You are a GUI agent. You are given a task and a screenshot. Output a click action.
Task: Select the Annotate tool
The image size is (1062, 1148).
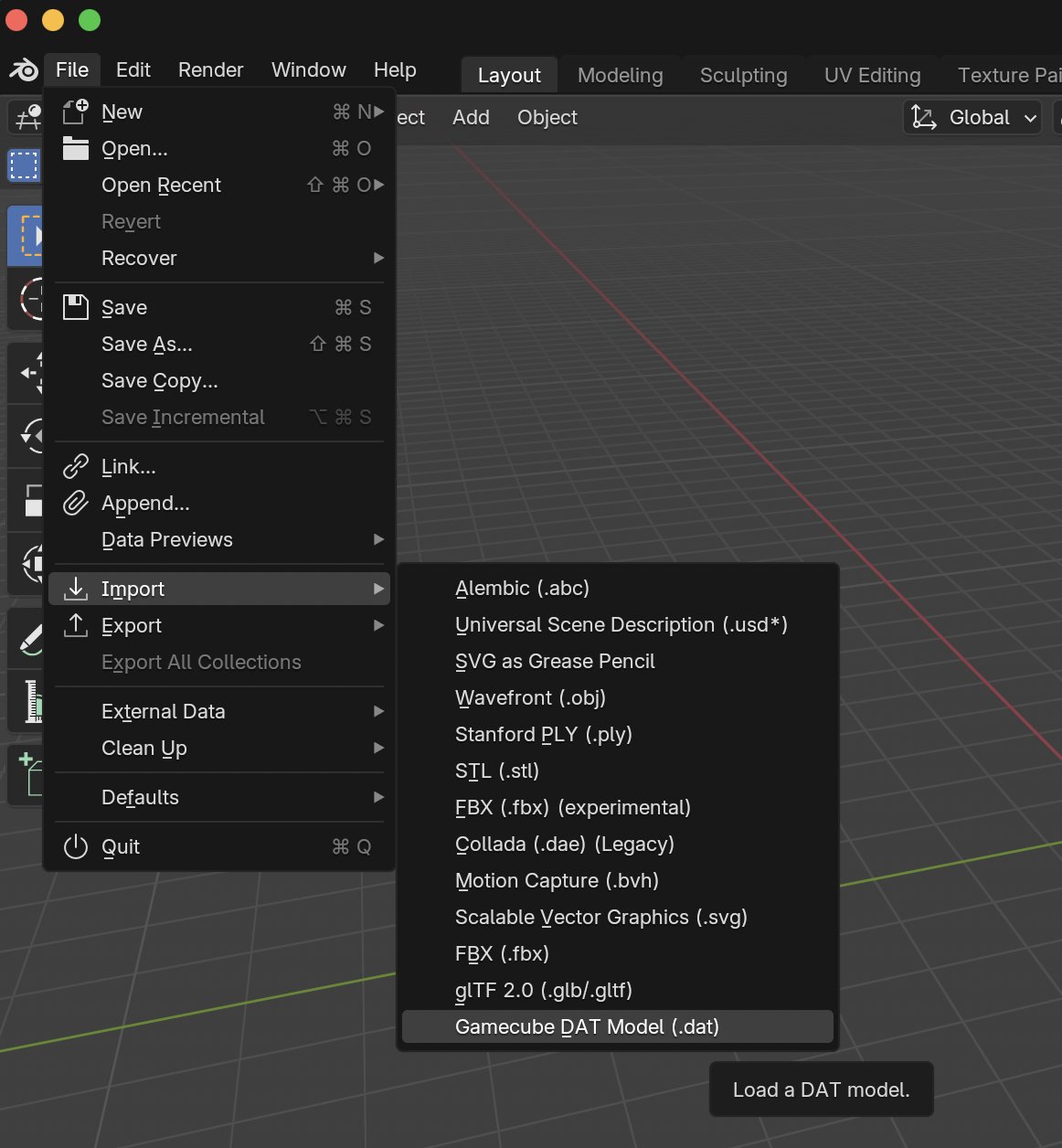point(26,638)
